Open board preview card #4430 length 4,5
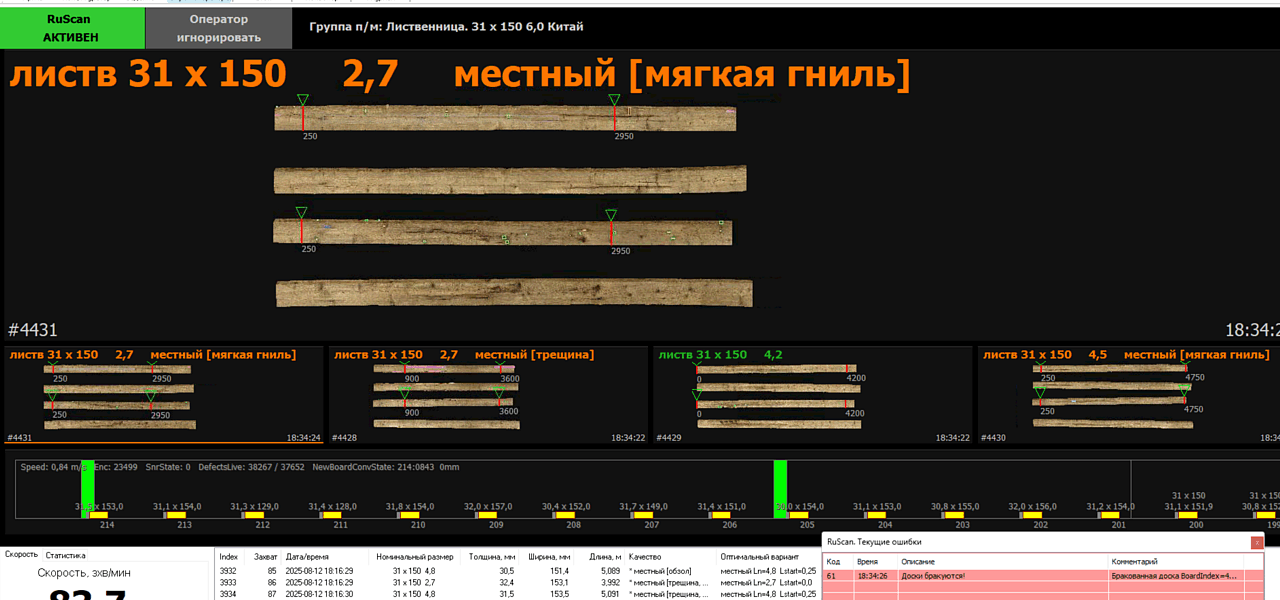Screen dimensions: 1280x600 point(1128,396)
